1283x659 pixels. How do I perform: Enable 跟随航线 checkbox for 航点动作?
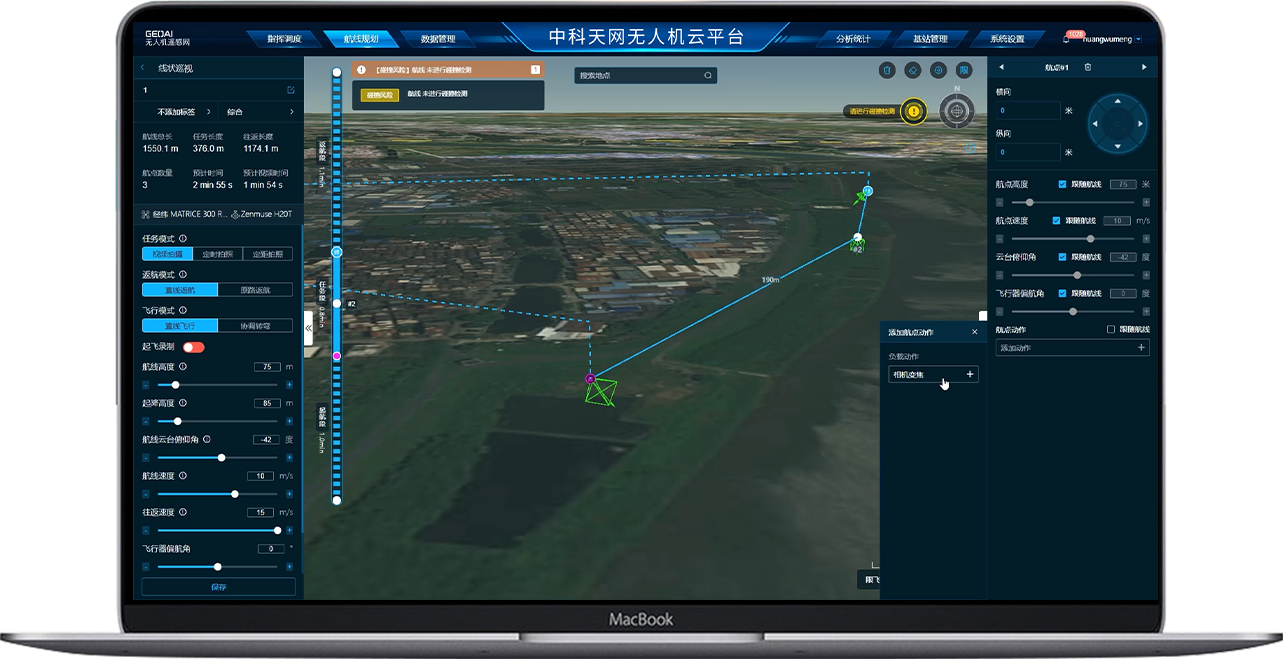(1111, 329)
